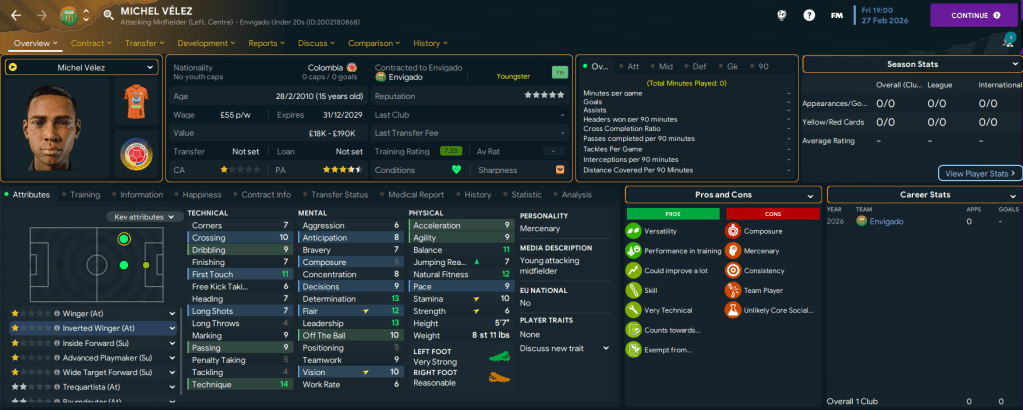The width and height of the screenshot is (1023, 410).
Task: Switch to the Training radio tab
Action: [x=84, y=195]
